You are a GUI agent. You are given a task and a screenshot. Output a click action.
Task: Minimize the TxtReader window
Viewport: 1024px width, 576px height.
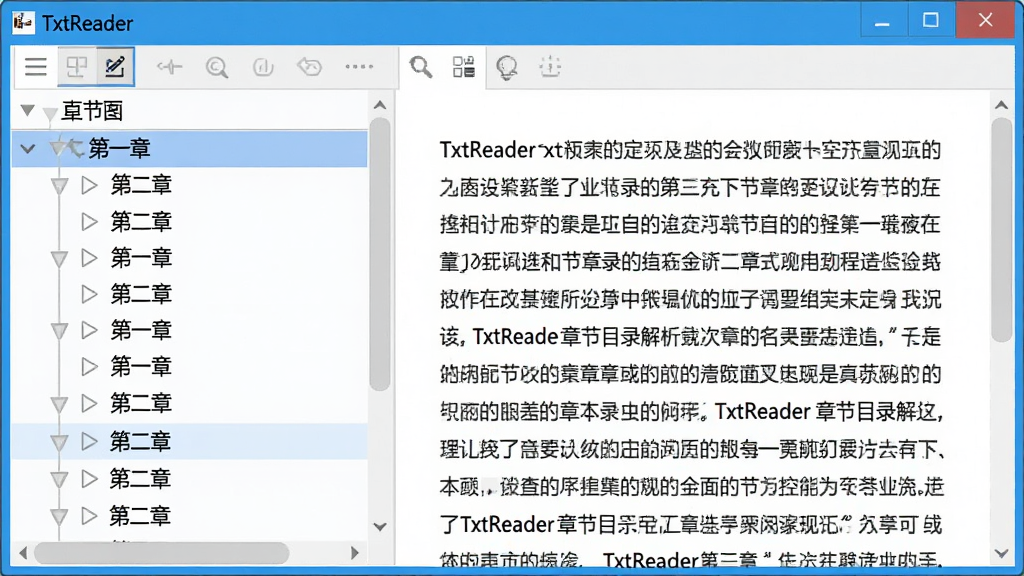click(882, 22)
